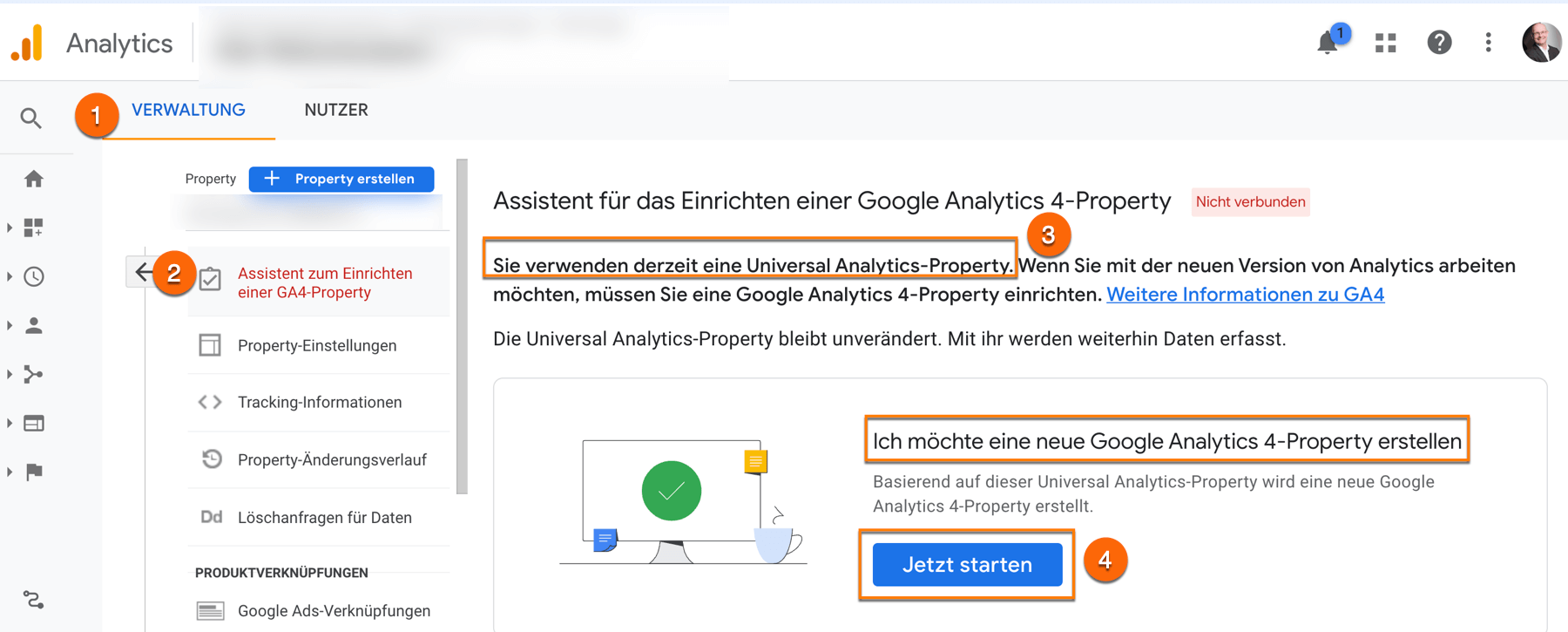Select the VERWALTUNG tab
The image size is (1568, 632).
[x=187, y=110]
